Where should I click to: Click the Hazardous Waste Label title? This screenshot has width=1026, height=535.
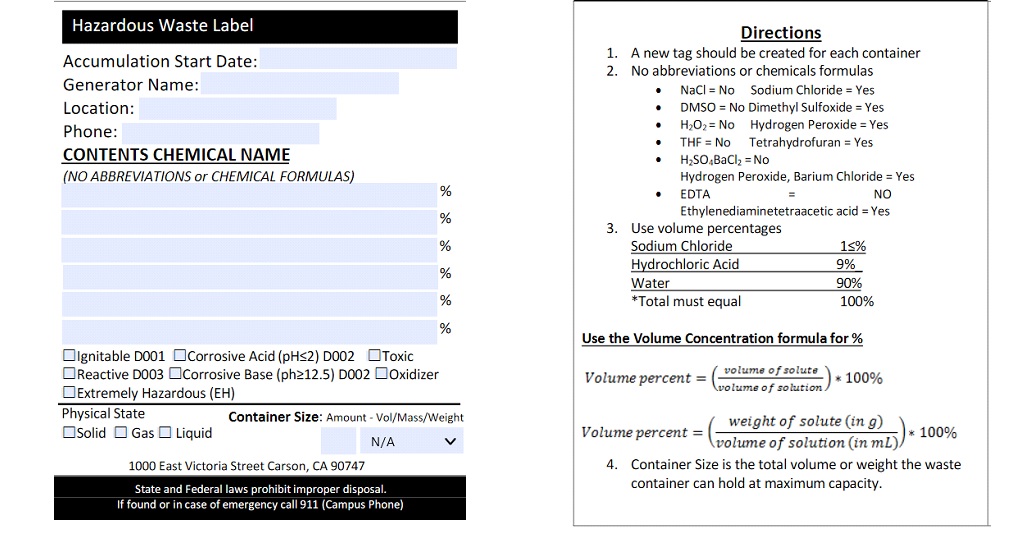point(162,26)
